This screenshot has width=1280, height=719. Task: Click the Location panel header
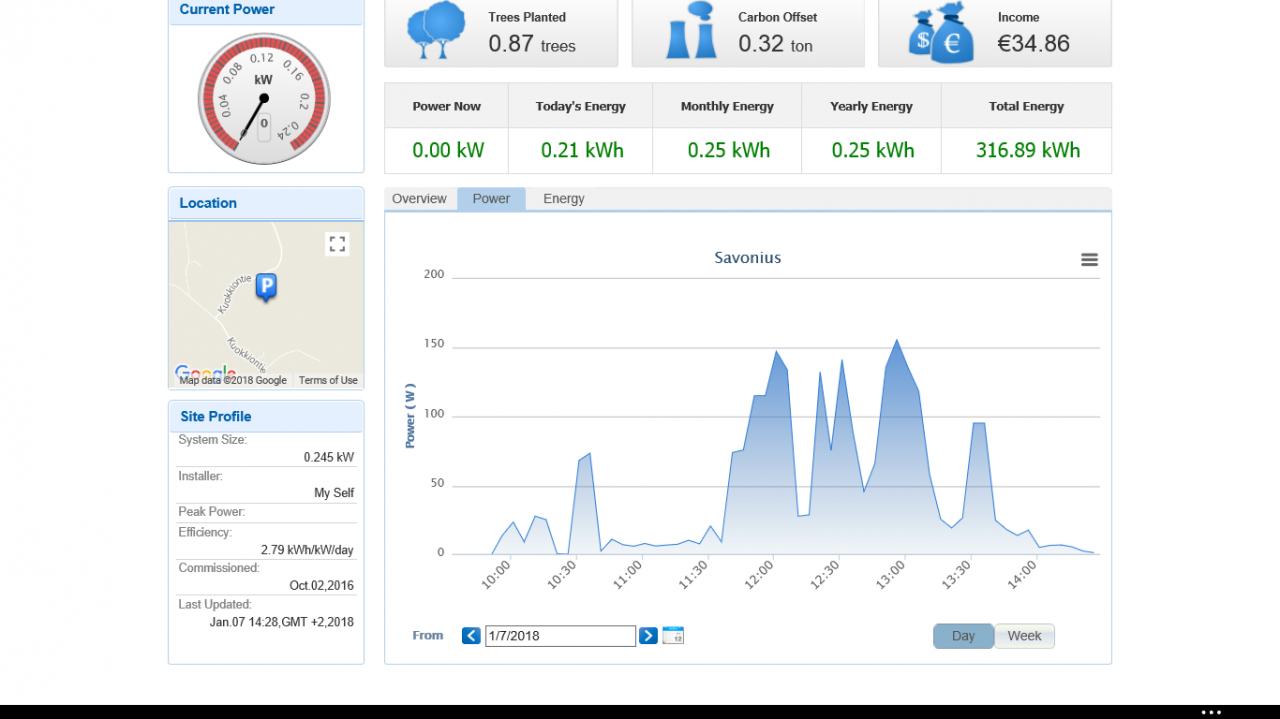(266, 203)
